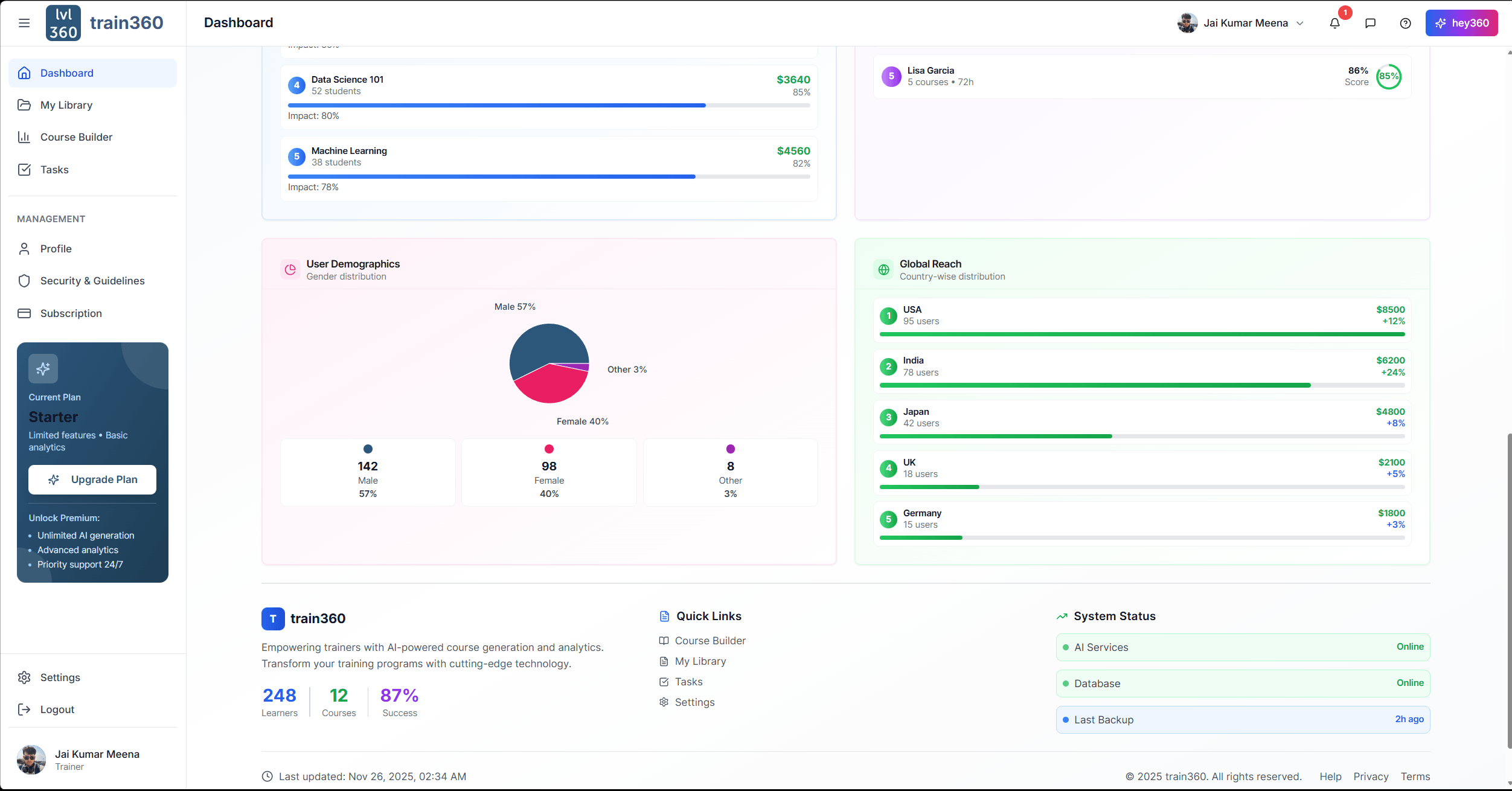Click the User Demographics pie chart icon
This screenshot has height=791, width=1512.
(x=290, y=270)
